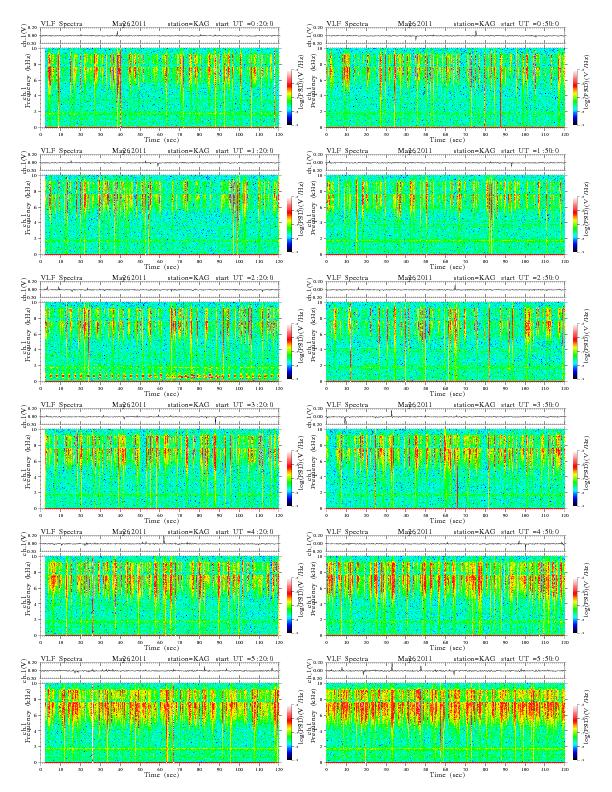Click the title text 'start UT =2:50:0'
The image size is (612, 792).
click(530, 277)
